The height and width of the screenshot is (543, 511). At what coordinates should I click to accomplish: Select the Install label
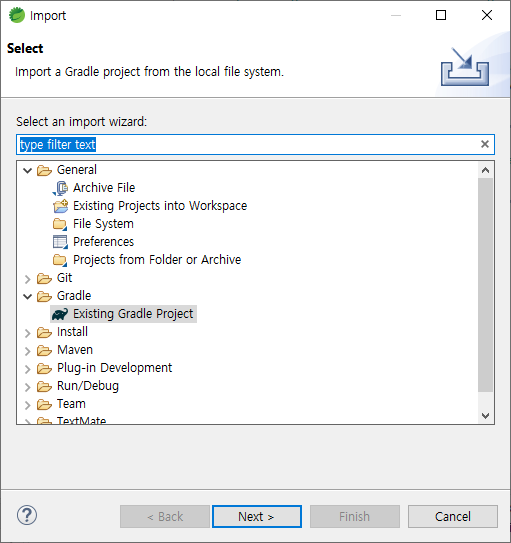pos(72,332)
